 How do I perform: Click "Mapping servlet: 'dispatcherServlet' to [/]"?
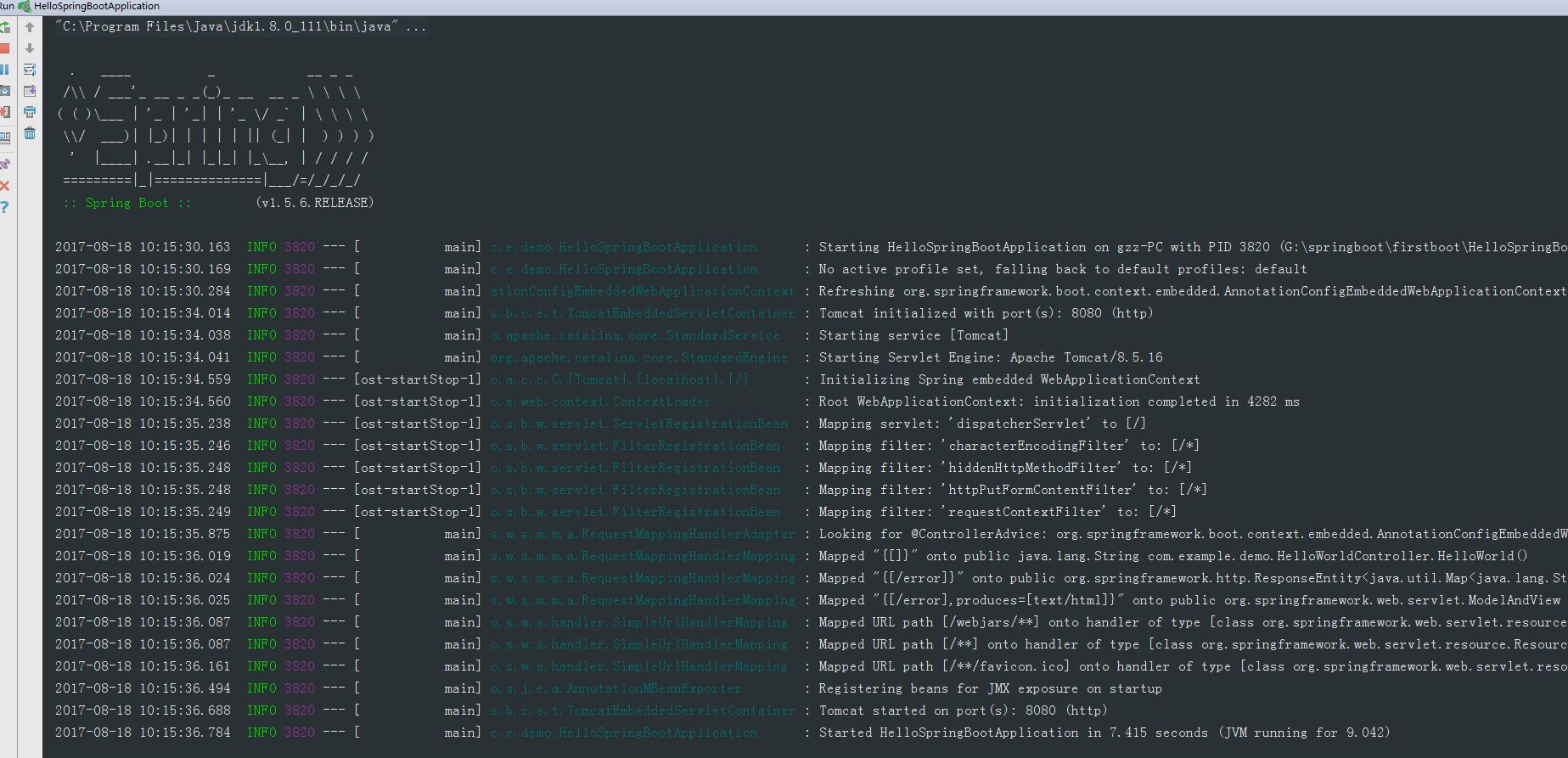[x=982, y=424]
